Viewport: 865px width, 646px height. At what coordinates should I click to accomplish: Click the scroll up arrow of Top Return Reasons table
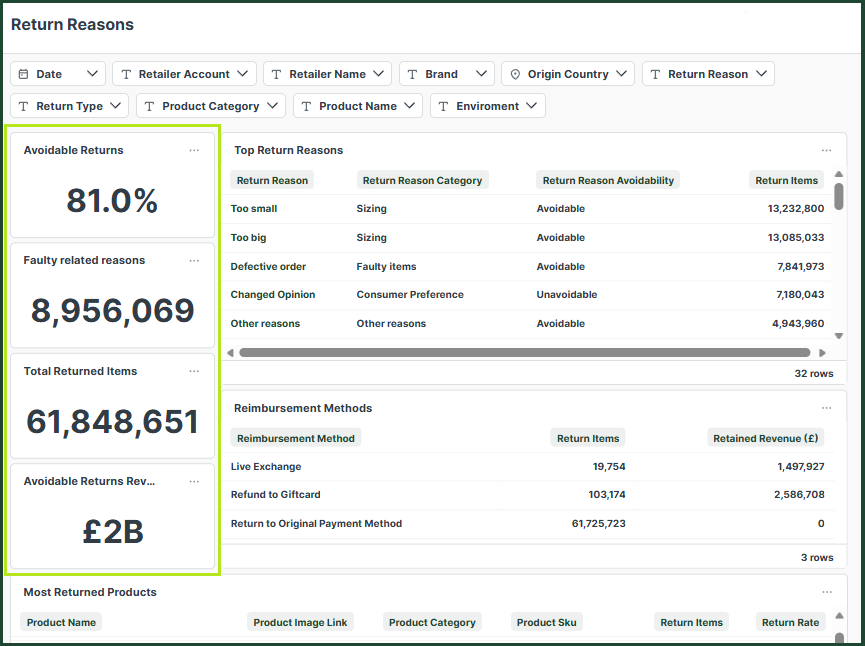839,174
